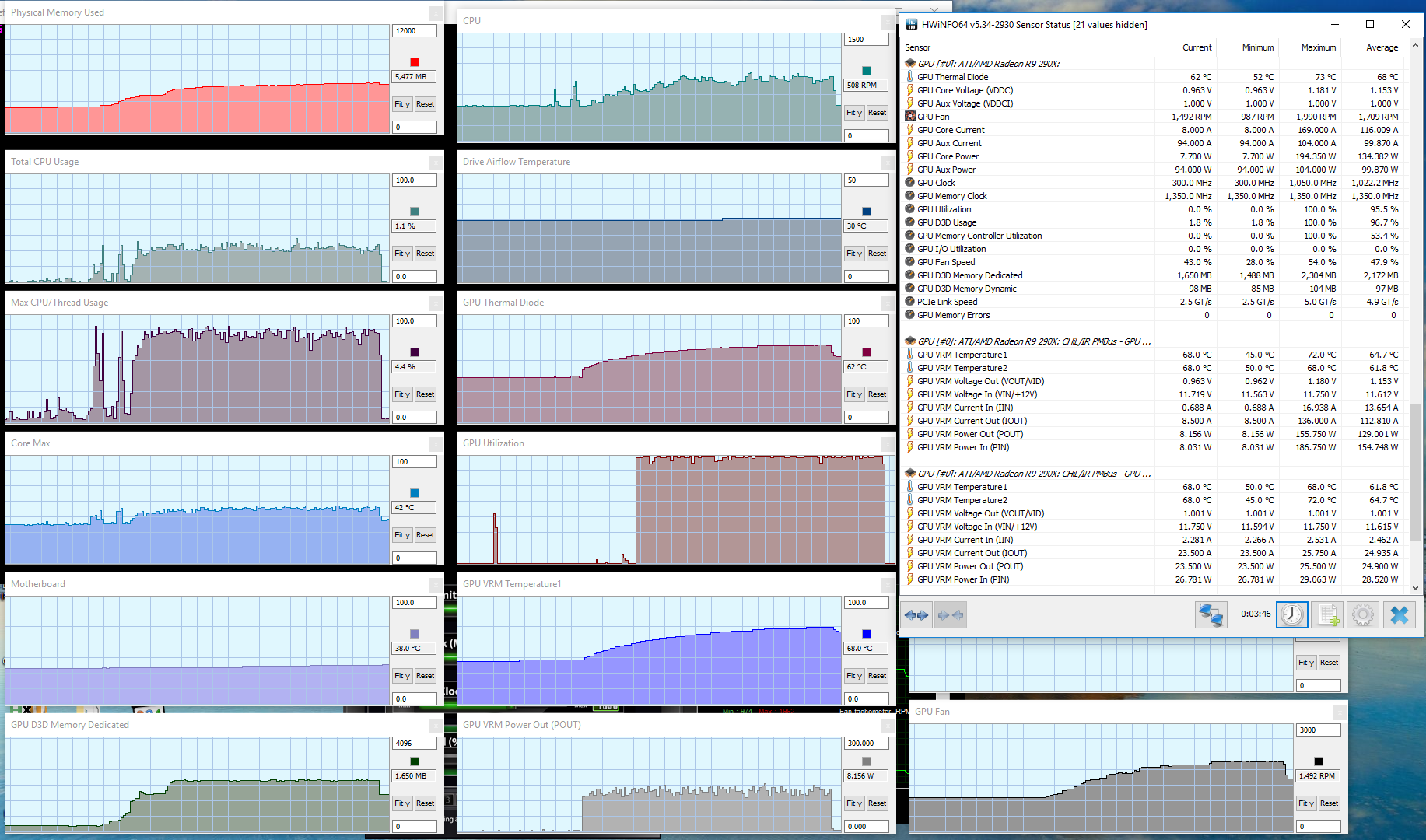Click Reset in Physical Memory Used graph

click(x=426, y=104)
